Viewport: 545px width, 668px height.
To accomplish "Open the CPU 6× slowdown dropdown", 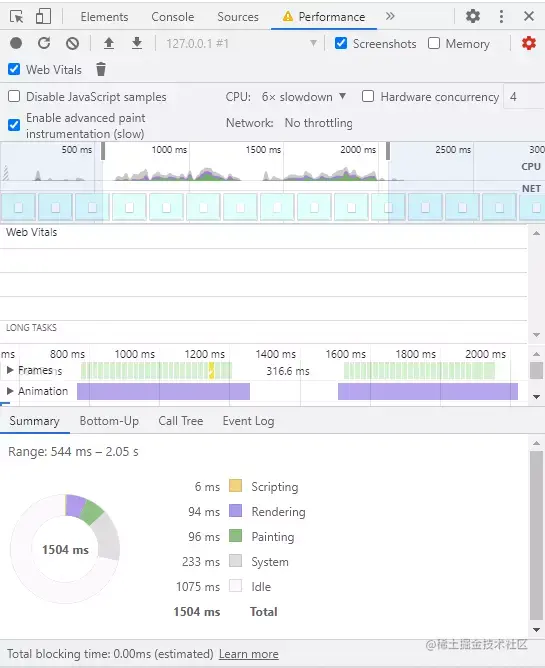I will click(304, 97).
